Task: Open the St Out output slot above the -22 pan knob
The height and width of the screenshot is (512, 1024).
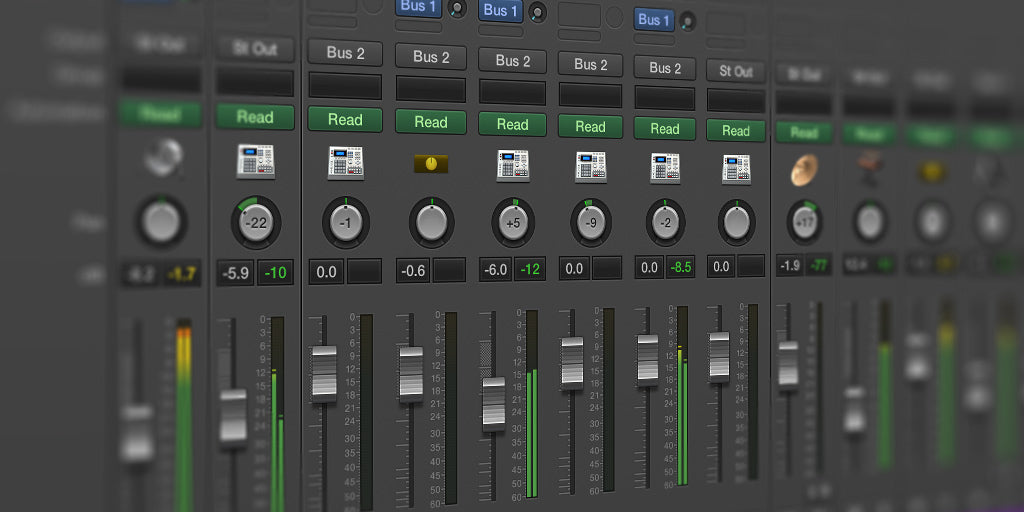Action: (x=255, y=48)
